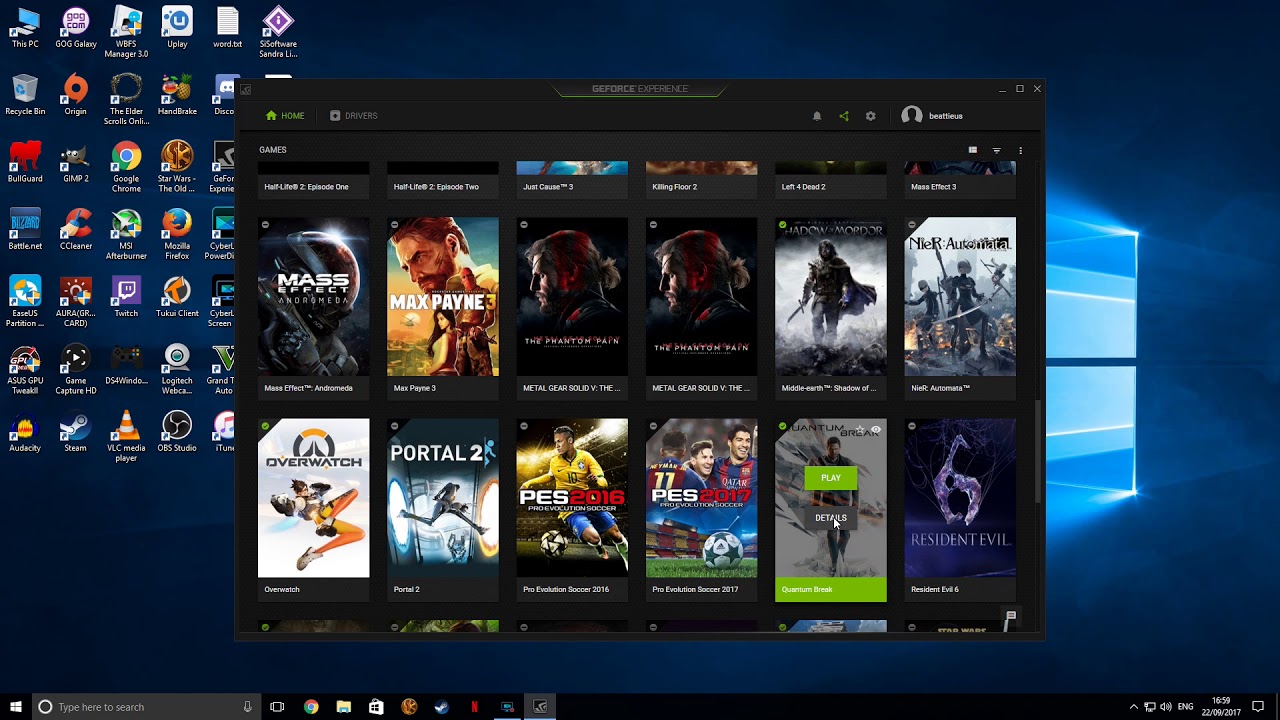The height and width of the screenshot is (720, 1280).
Task: Open GOG Galaxy desktop shortcut
Action: pos(75,28)
